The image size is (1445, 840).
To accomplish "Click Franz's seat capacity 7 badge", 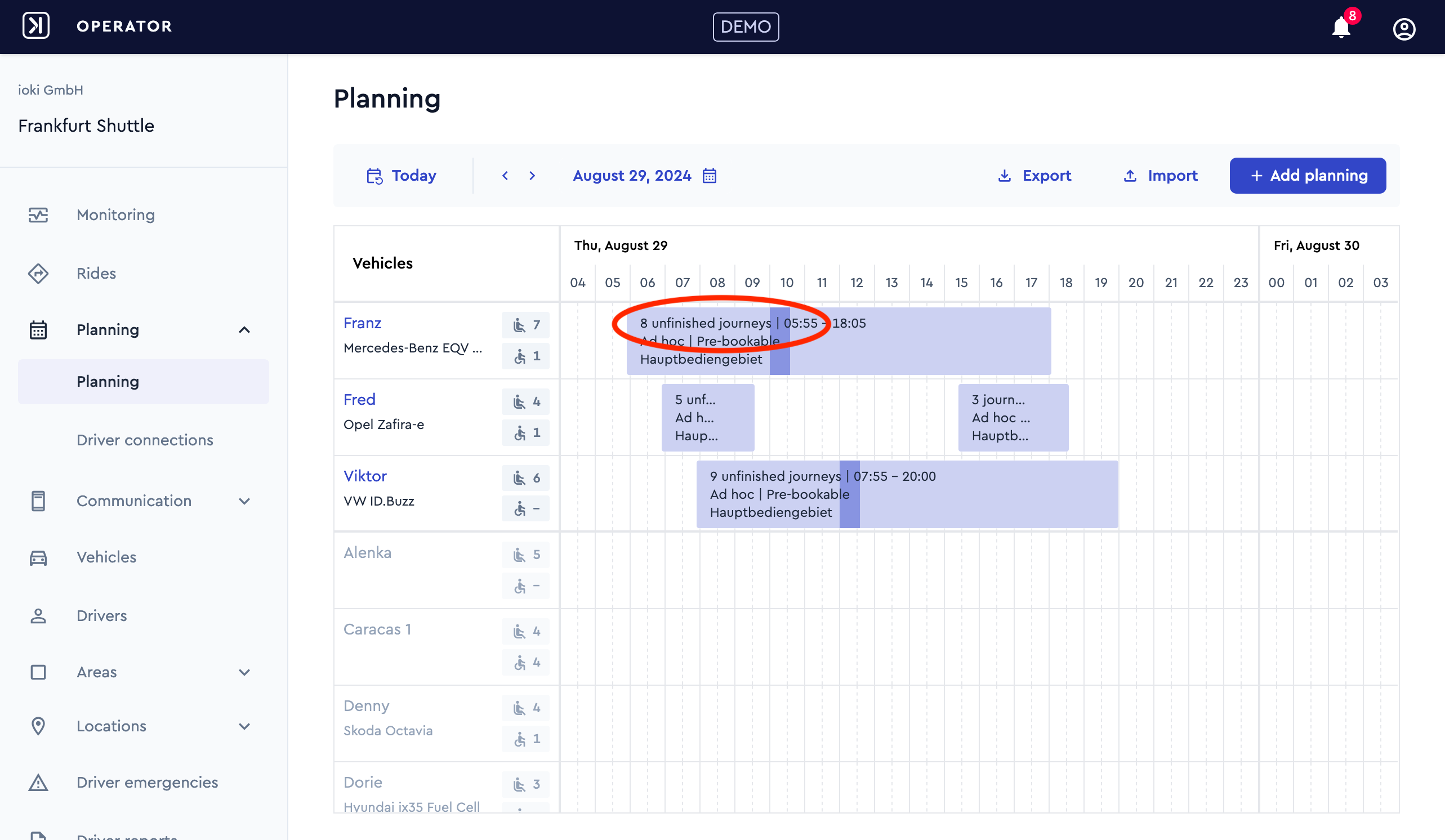I will pos(525,325).
